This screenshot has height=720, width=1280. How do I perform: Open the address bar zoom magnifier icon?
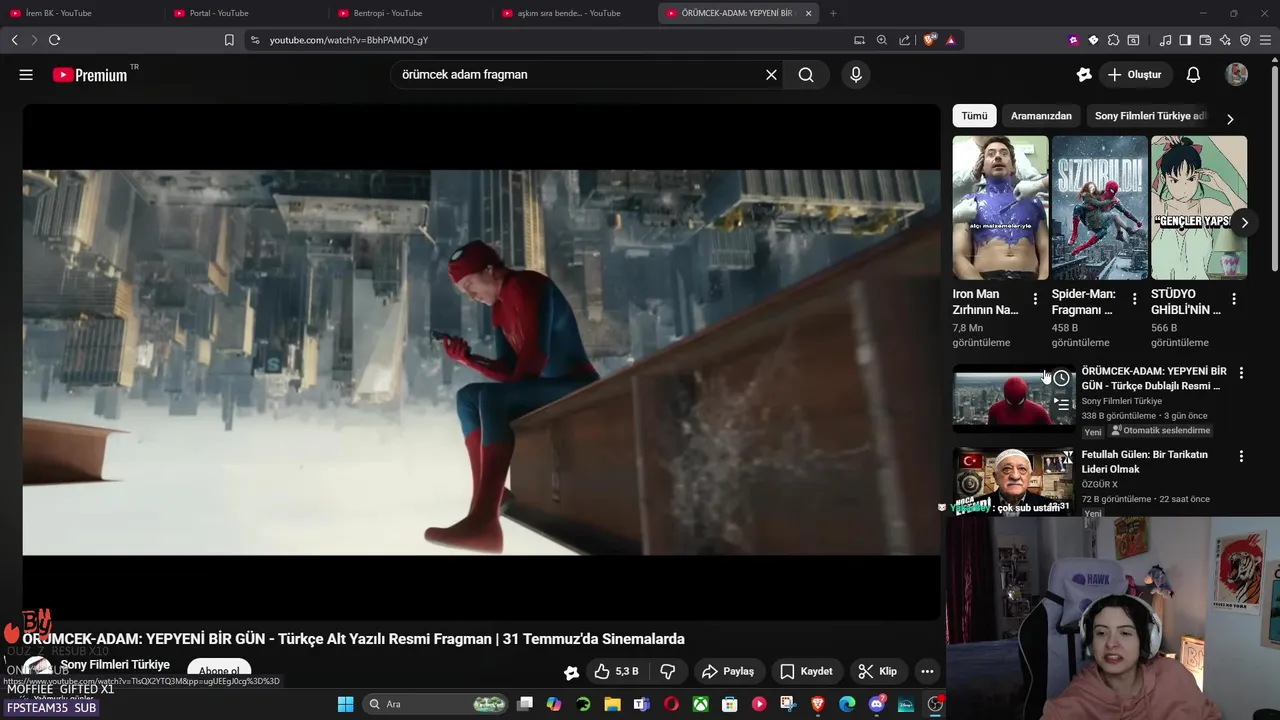point(881,40)
